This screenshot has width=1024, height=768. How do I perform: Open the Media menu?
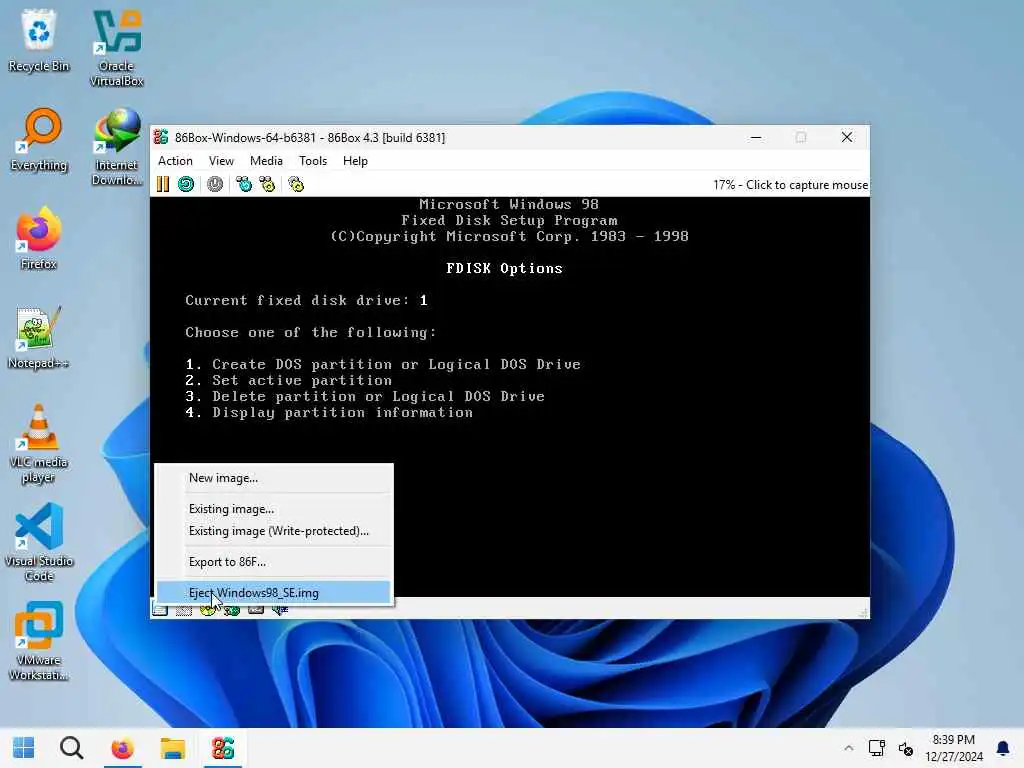[266, 161]
